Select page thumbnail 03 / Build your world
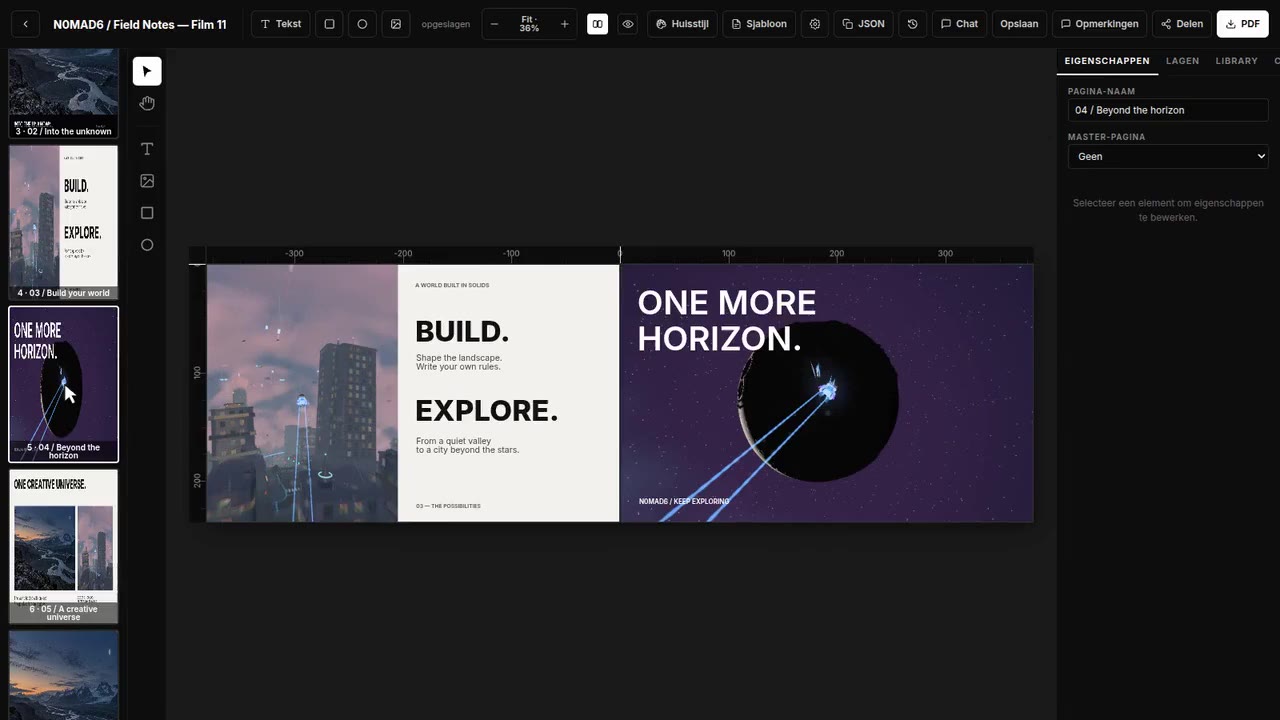 [63, 222]
